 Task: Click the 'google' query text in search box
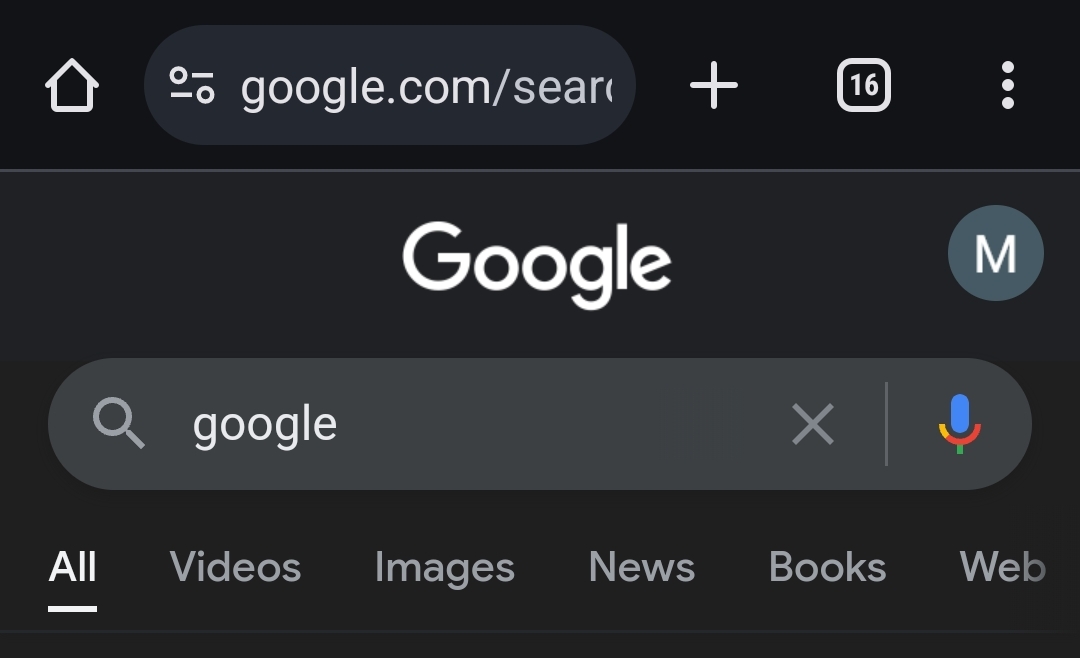[265, 425]
